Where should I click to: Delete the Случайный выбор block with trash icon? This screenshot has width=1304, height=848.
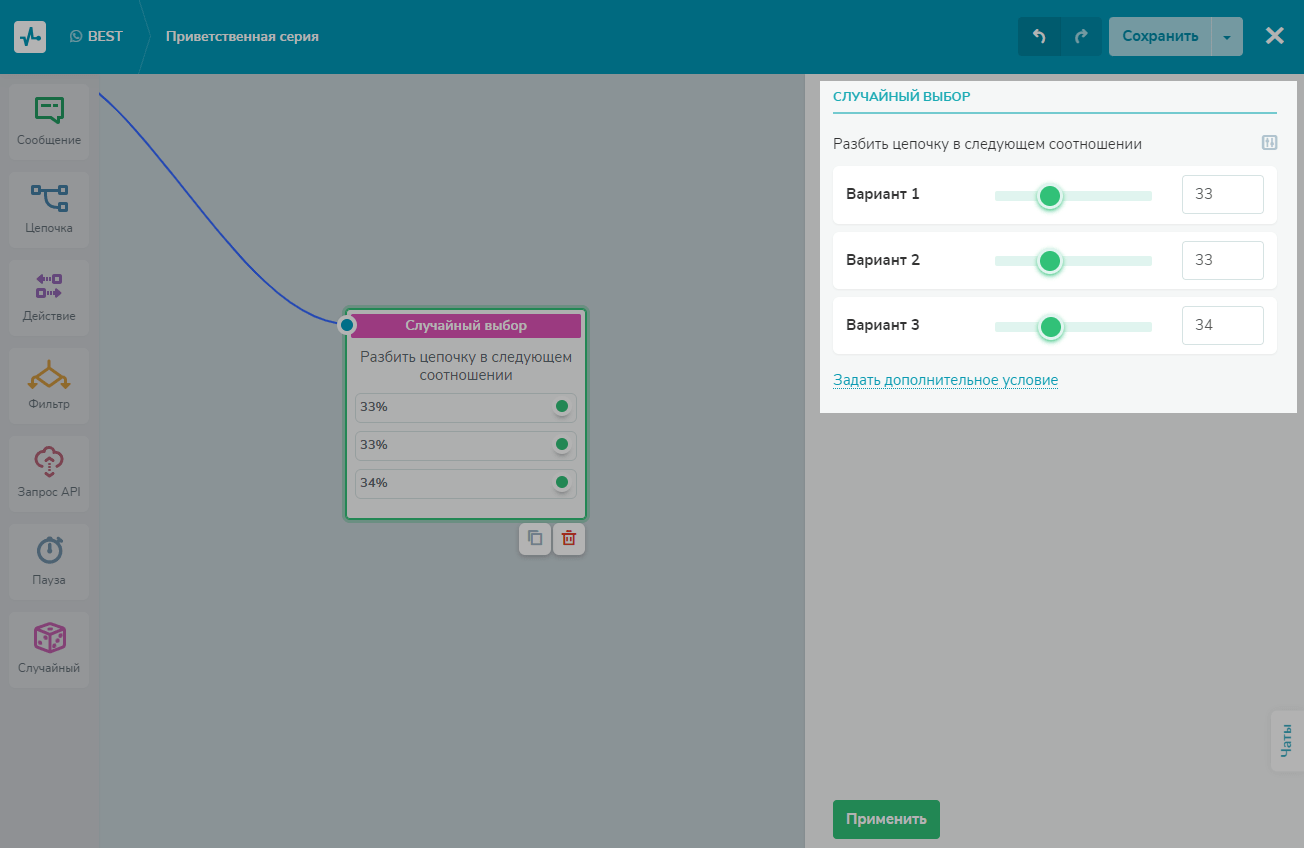[x=569, y=538]
